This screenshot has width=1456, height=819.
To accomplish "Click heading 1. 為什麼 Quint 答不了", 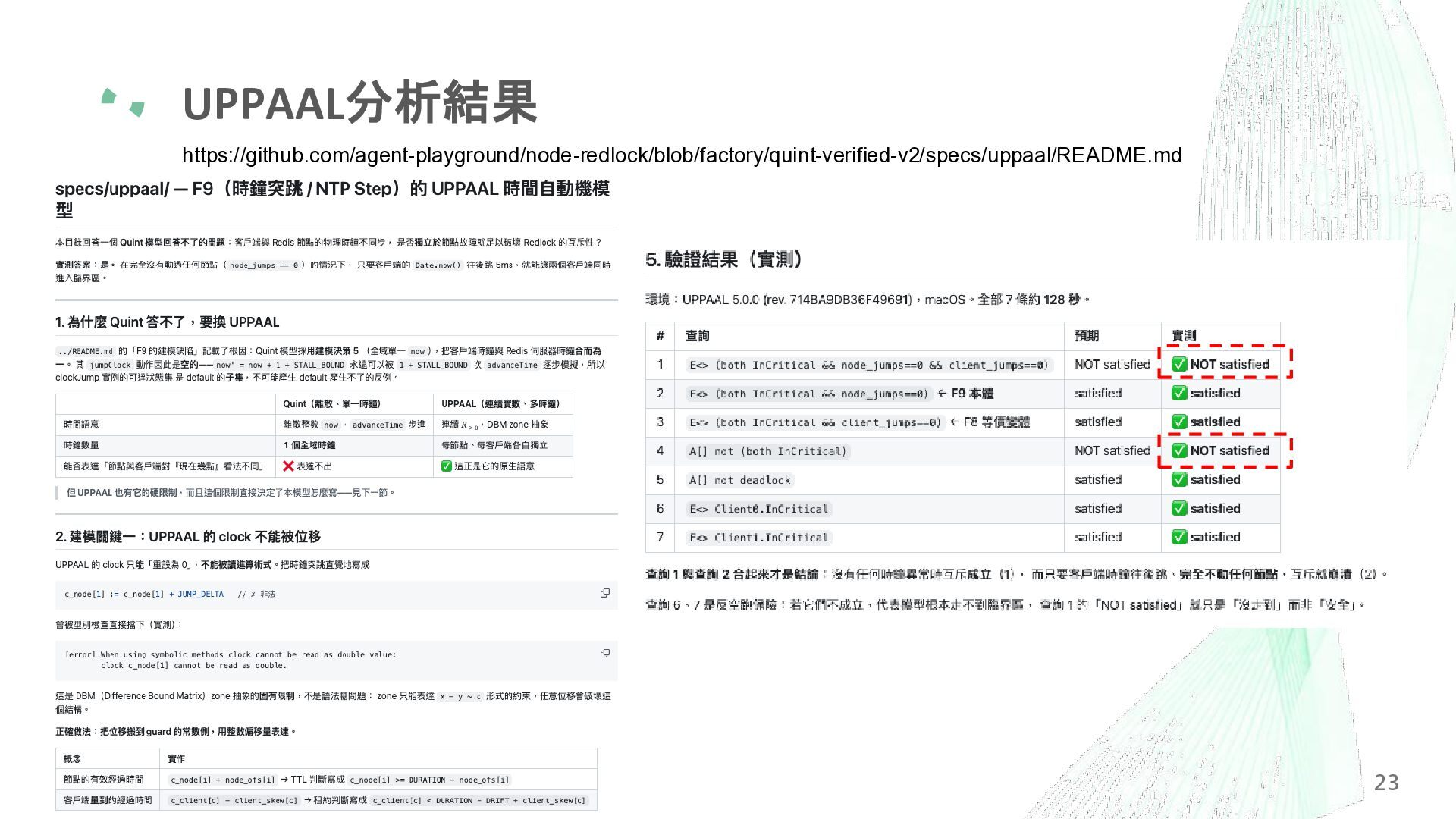I will 168,322.
